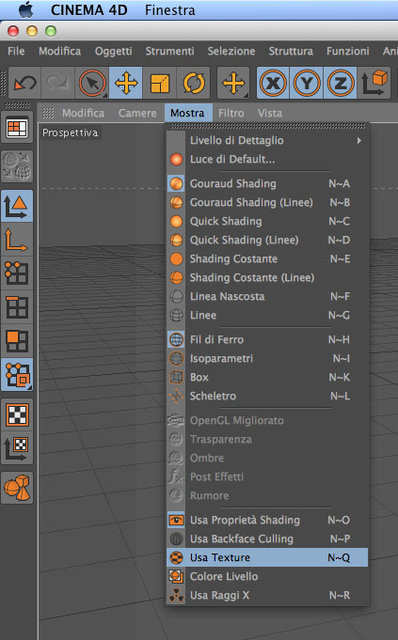Select the Move tool icon
Image resolution: width=398 pixels, height=640 pixels.
(126, 83)
